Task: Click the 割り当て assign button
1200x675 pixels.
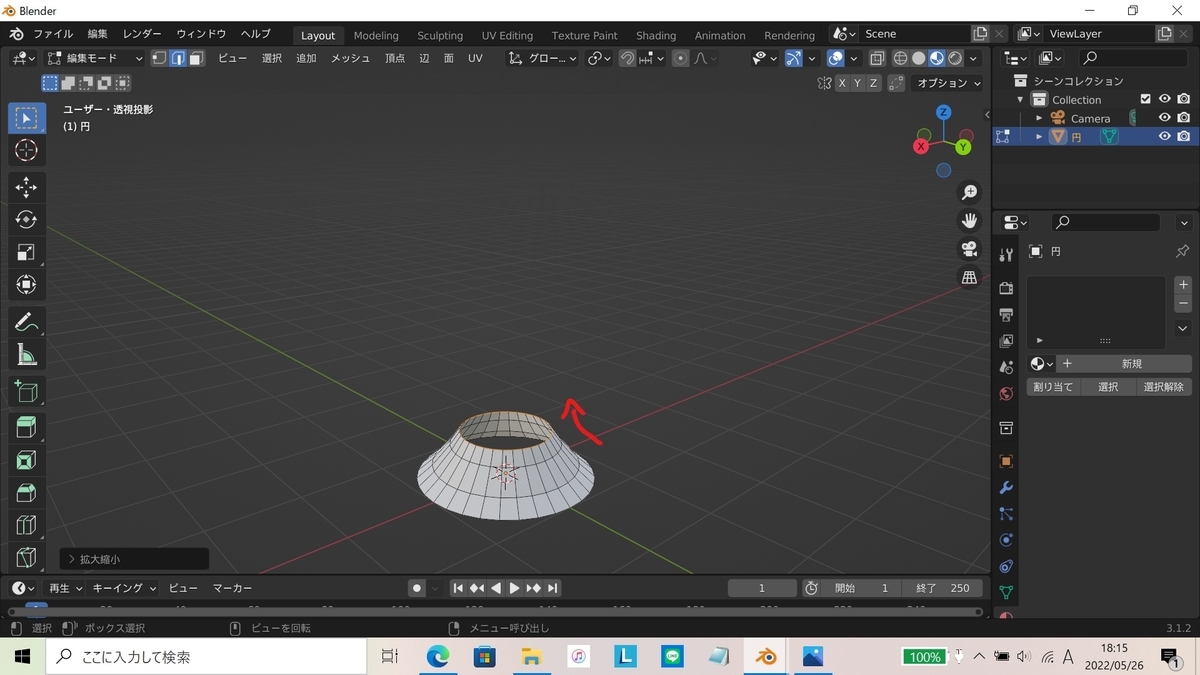Action: click(1053, 387)
